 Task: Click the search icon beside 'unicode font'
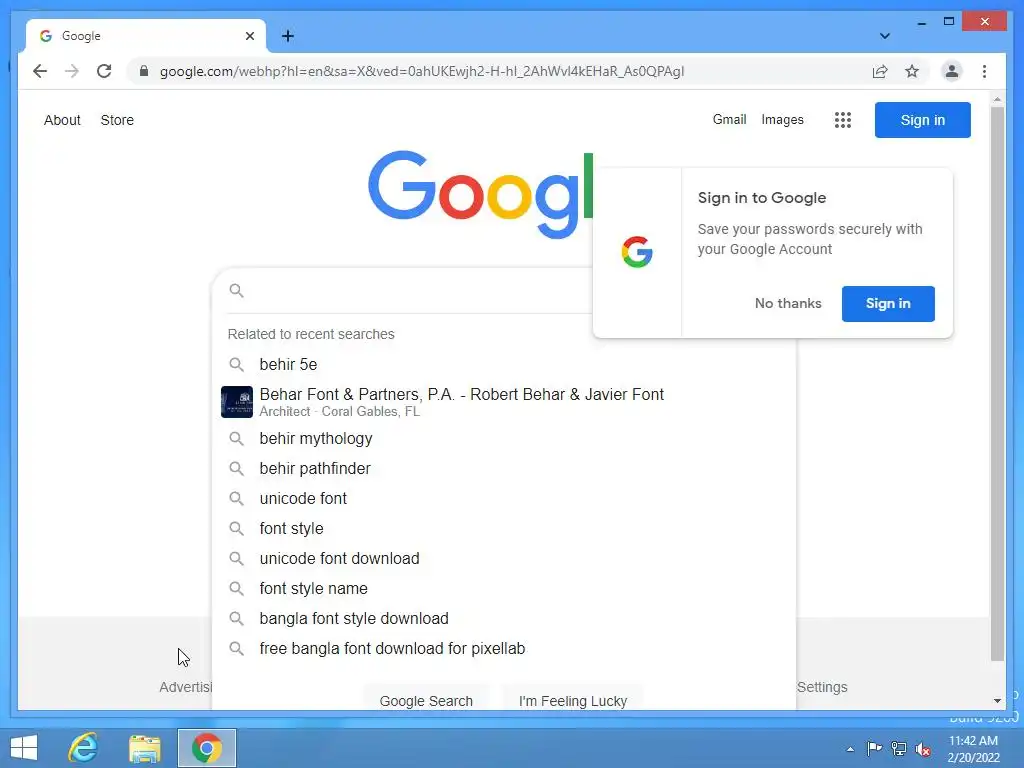tap(236, 499)
